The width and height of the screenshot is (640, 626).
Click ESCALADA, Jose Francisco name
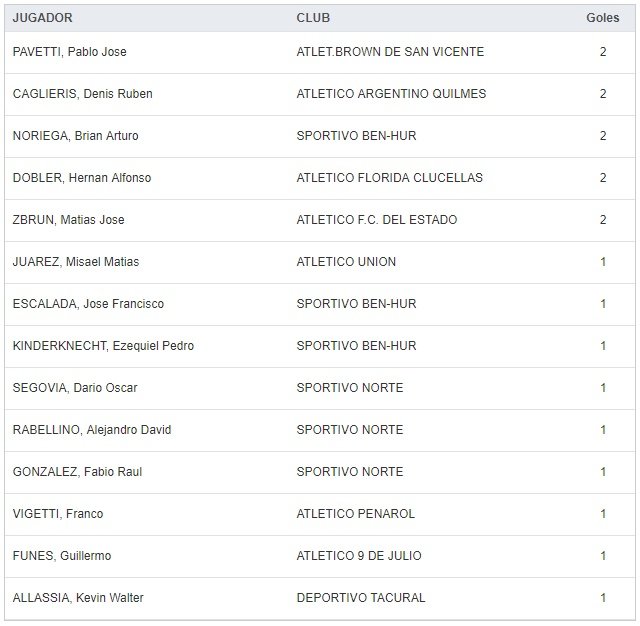point(88,304)
